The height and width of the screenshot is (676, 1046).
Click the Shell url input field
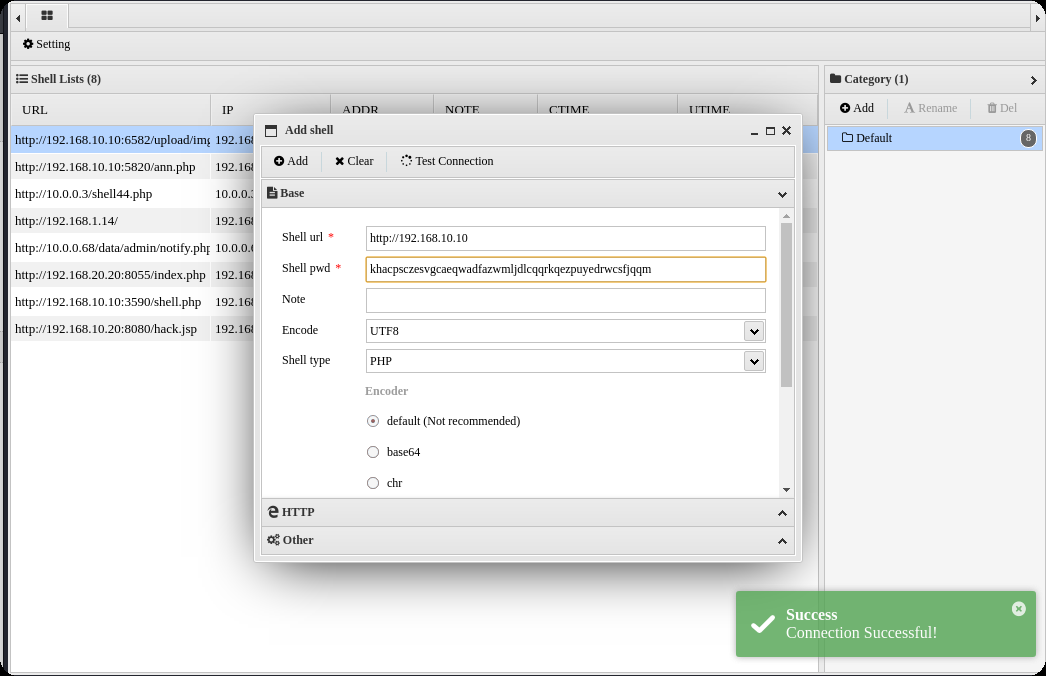point(565,238)
